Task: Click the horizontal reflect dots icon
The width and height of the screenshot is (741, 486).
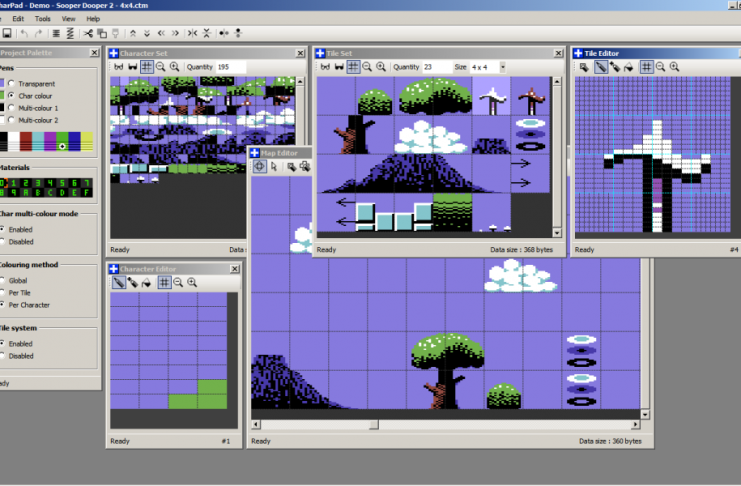Action: coord(224,33)
